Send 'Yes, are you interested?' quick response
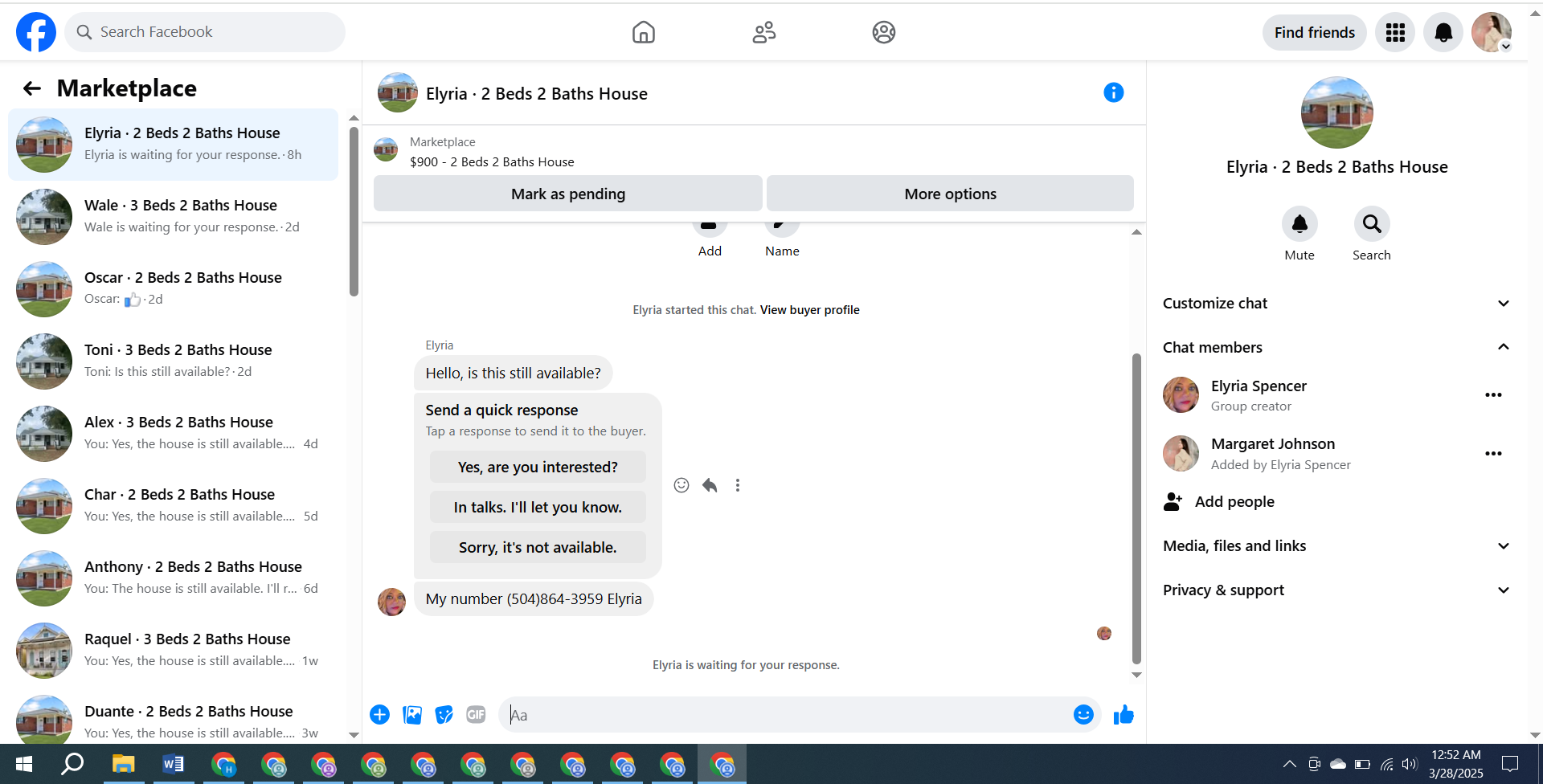The height and width of the screenshot is (784, 1543). coord(538,468)
